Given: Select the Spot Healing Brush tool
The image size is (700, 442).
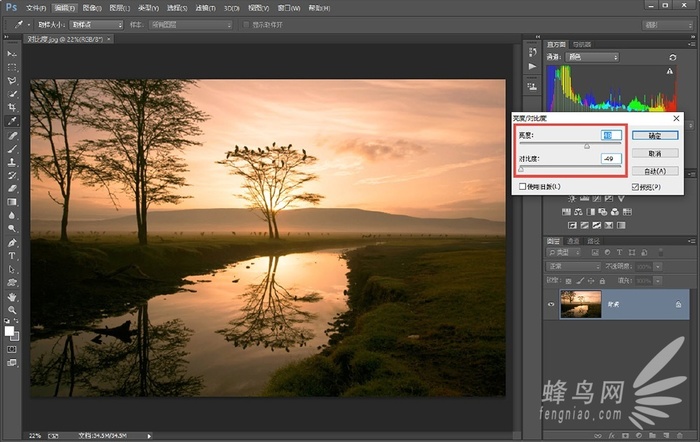Looking at the screenshot, I should click(x=12, y=136).
